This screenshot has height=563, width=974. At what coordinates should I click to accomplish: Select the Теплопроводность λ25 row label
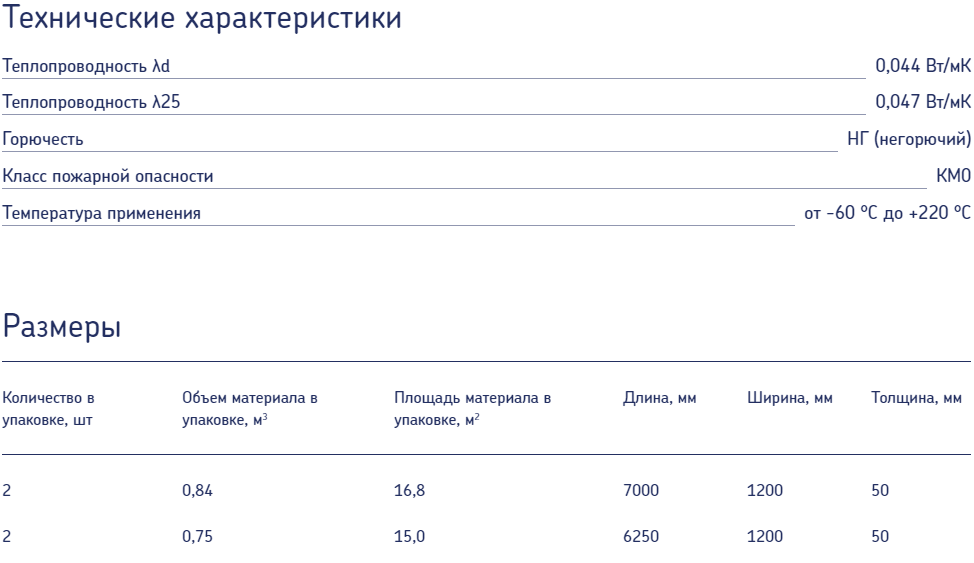[x=91, y=102]
